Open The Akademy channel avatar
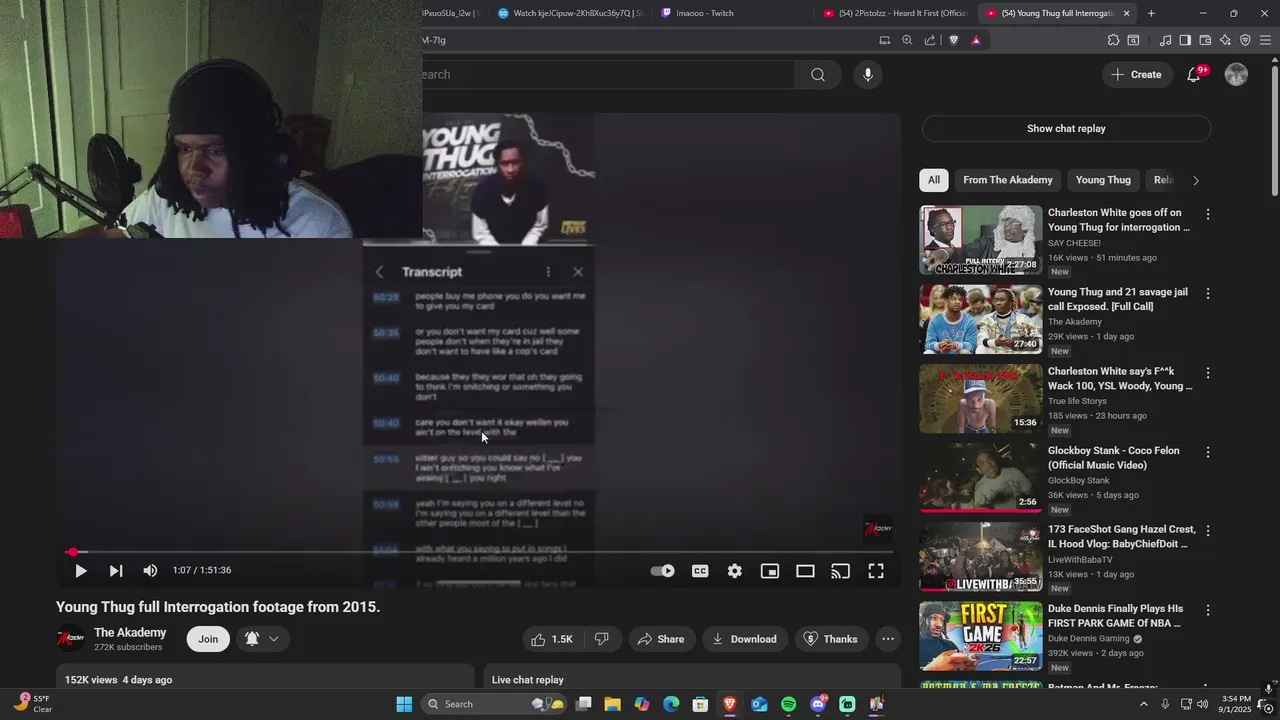 pyautogui.click(x=70, y=639)
